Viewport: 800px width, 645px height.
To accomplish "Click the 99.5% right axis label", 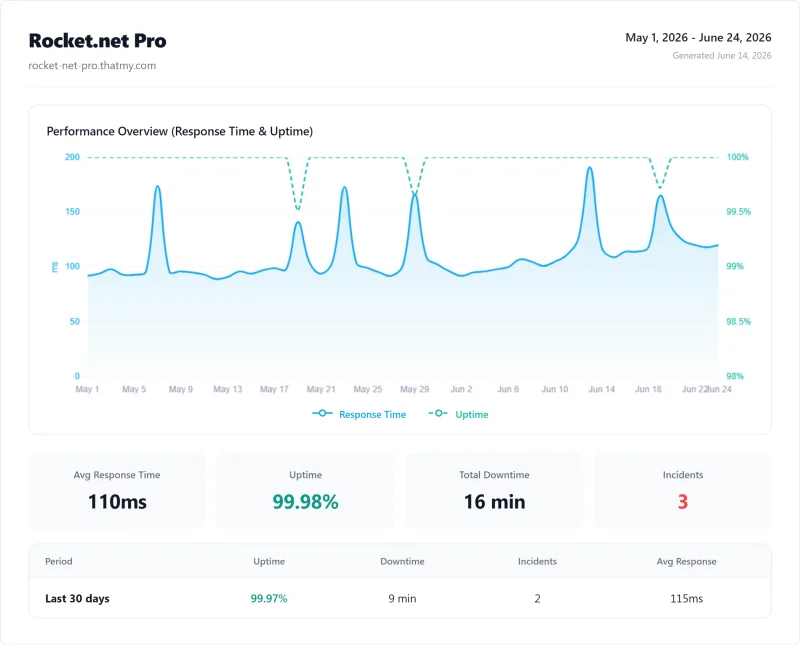I will click(x=738, y=212).
